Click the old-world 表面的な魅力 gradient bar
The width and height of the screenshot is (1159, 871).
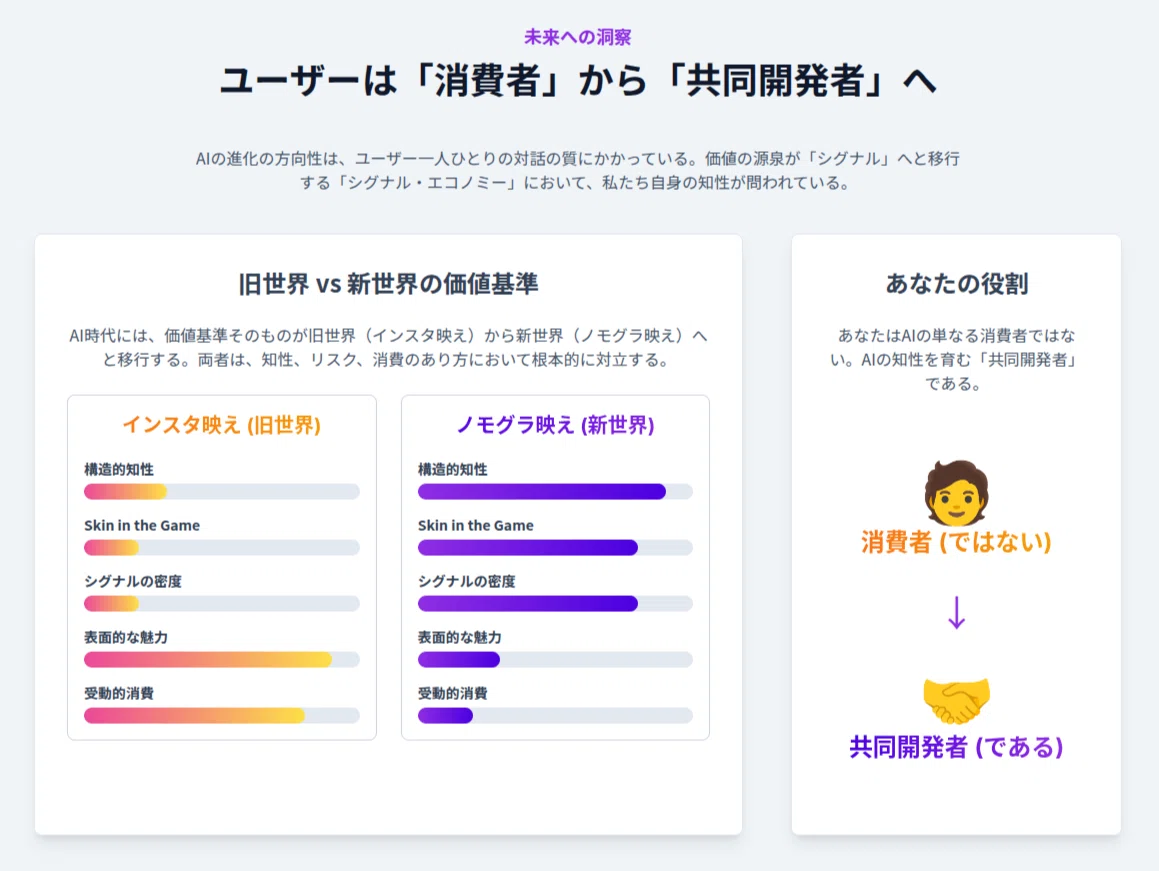[x=222, y=660]
